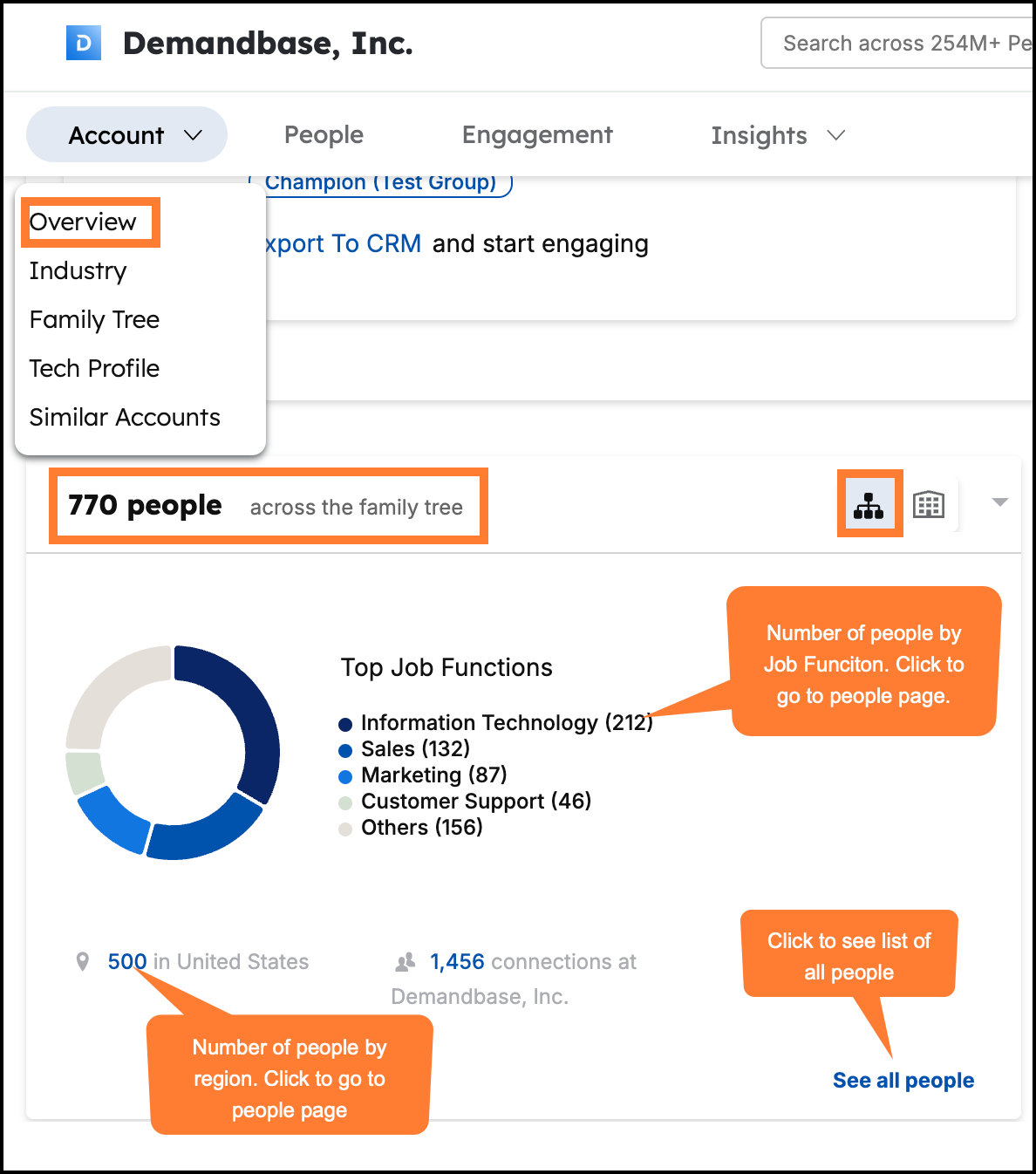Click the Export To CRM link
The width and height of the screenshot is (1036, 1174).
coord(343,243)
